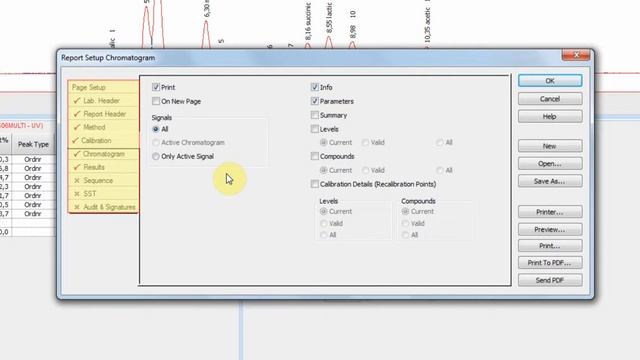The image size is (640, 360).
Task: Click the Save As... button
Action: click(550, 181)
